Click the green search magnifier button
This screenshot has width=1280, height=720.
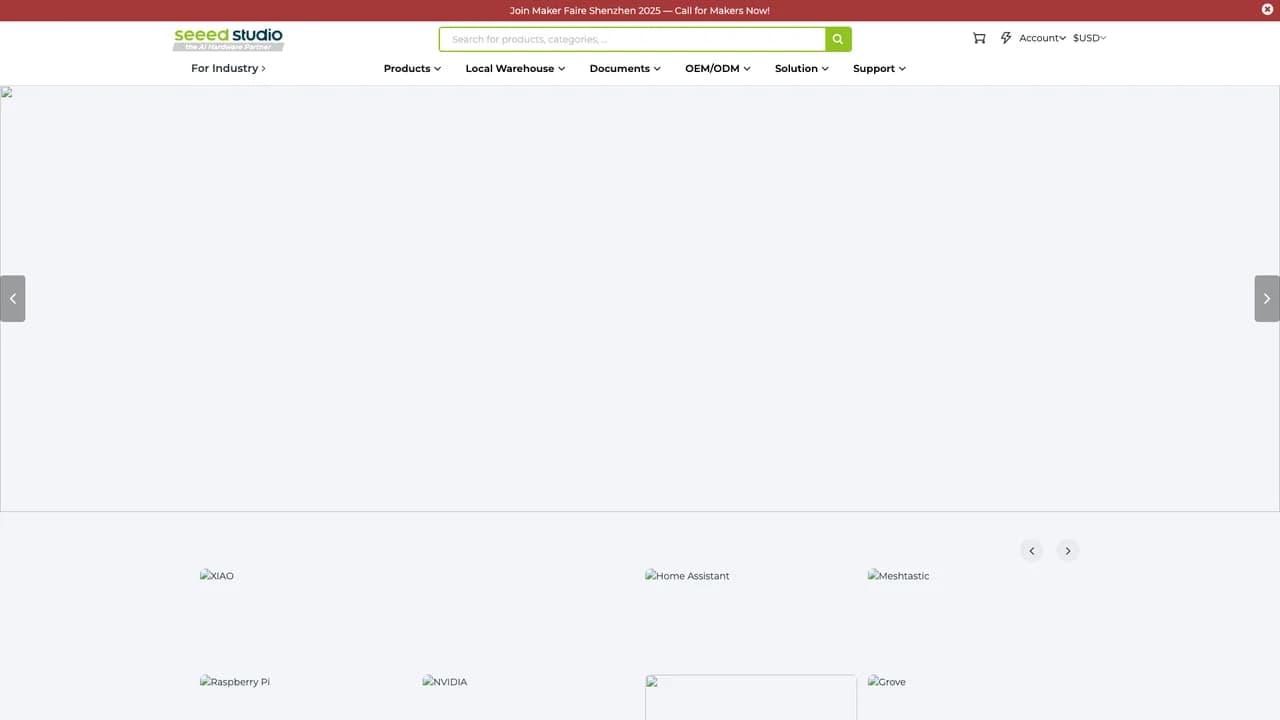pyautogui.click(x=838, y=39)
